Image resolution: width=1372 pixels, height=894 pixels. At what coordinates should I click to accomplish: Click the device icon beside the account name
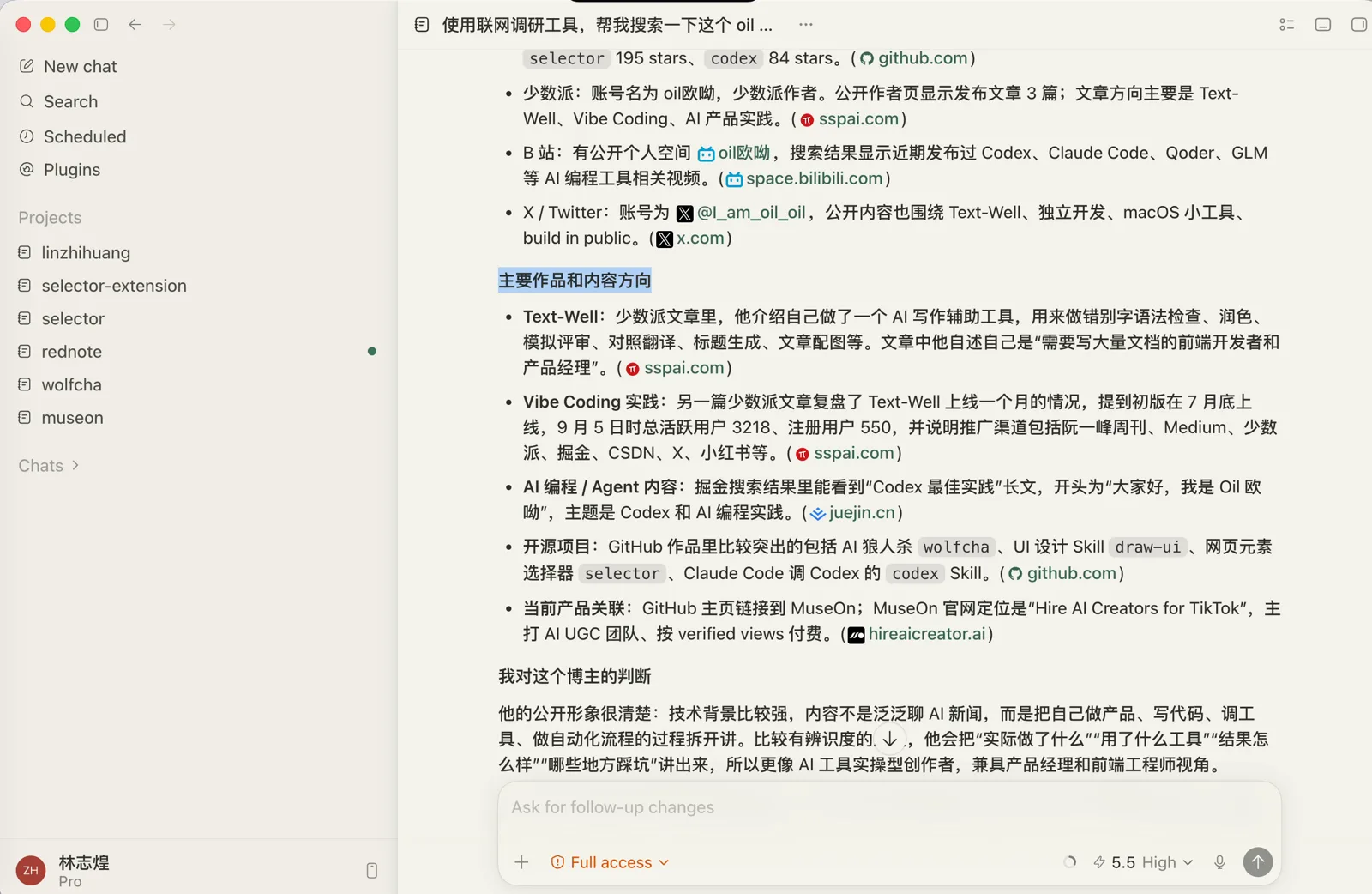pyautogui.click(x=371, y=871)
